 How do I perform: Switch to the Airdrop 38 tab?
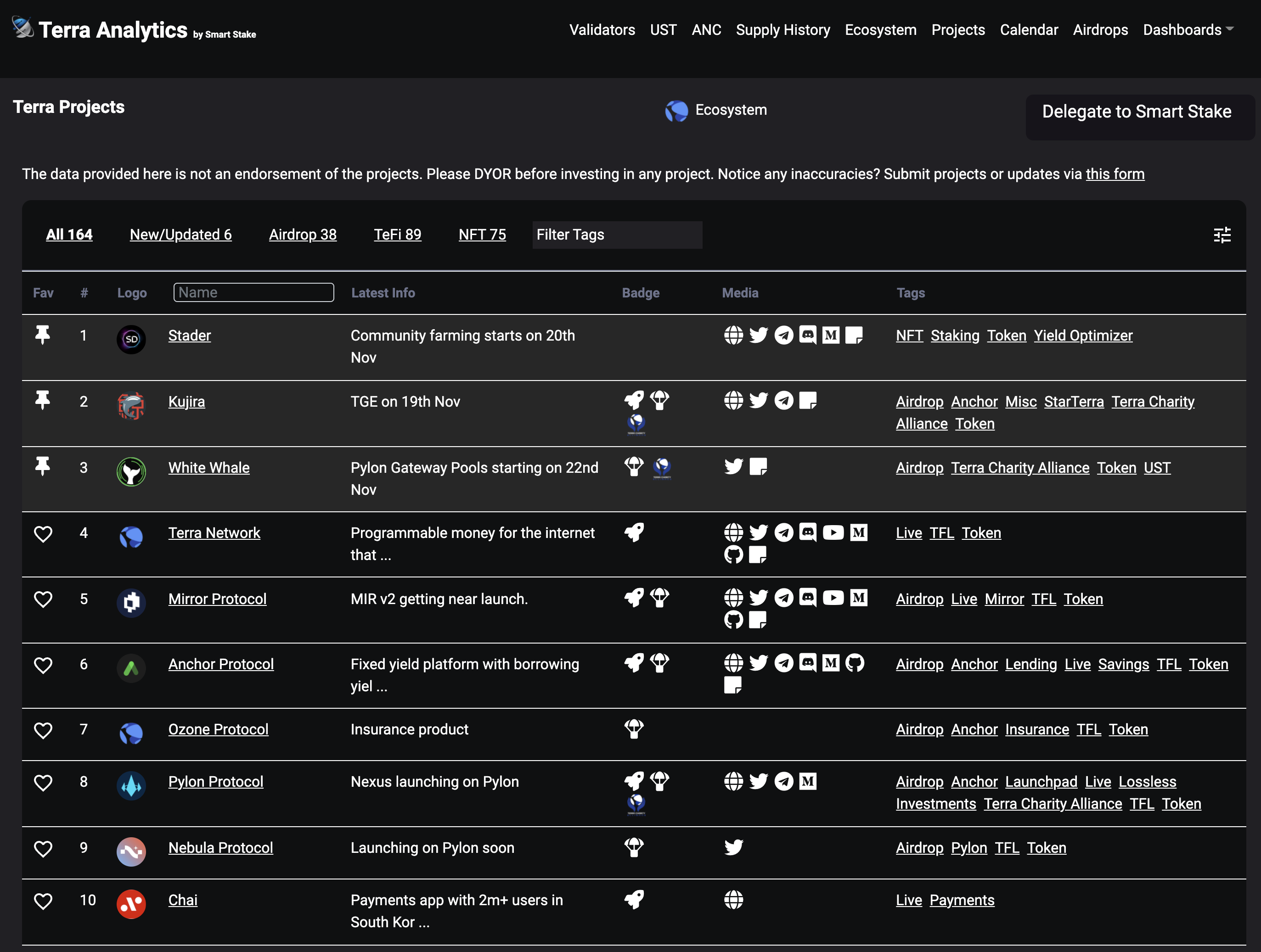302,235
